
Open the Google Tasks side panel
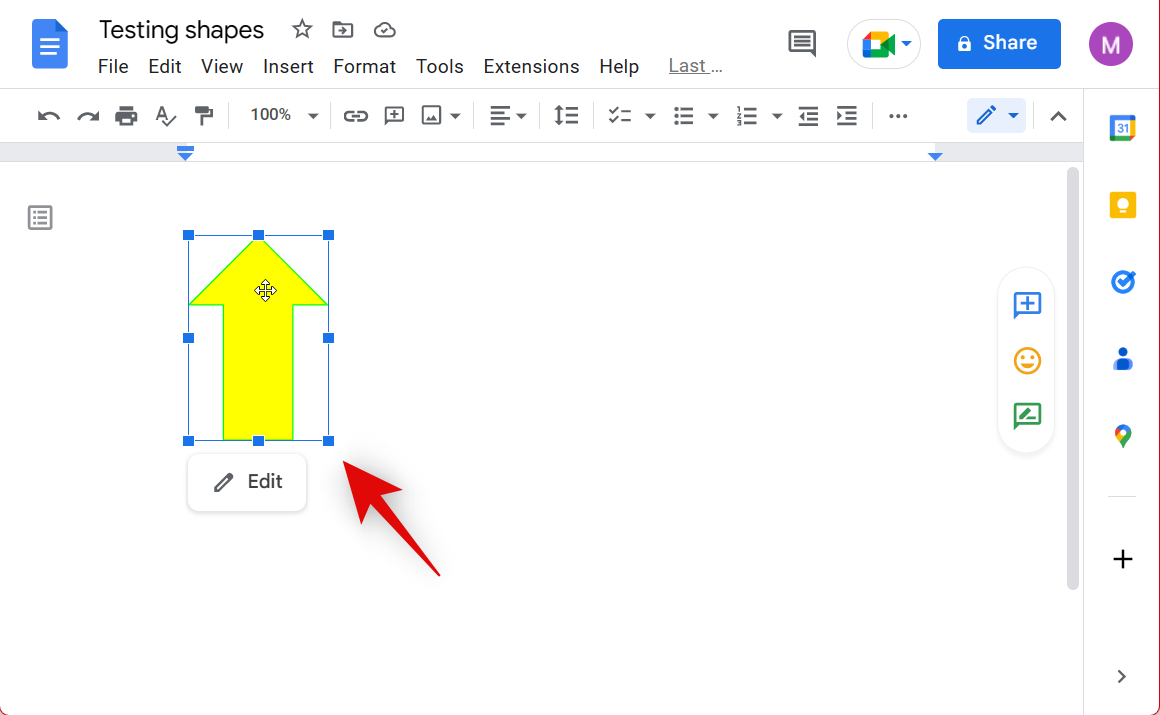1122,282
